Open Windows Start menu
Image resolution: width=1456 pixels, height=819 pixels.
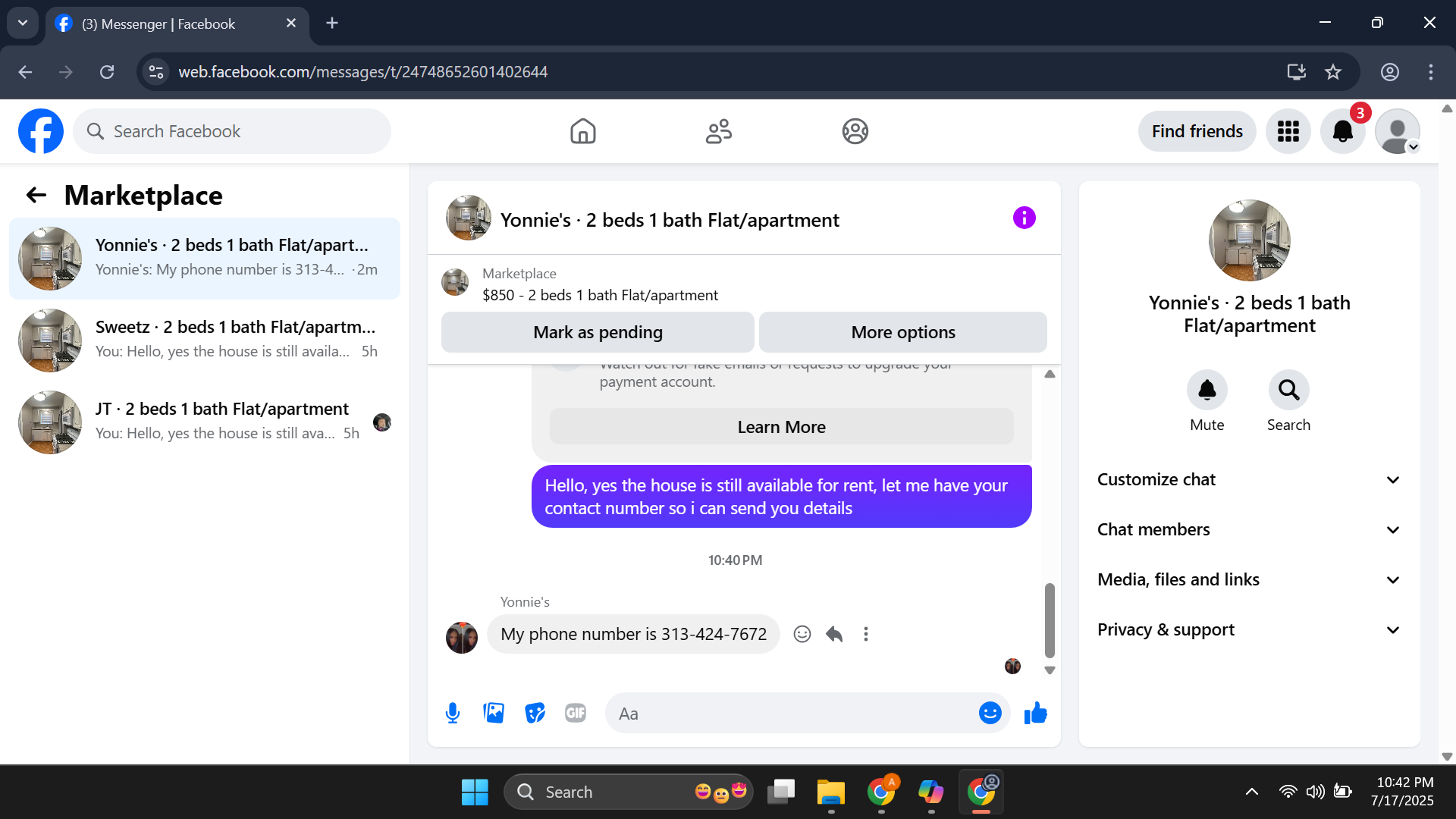click(475, 792)
